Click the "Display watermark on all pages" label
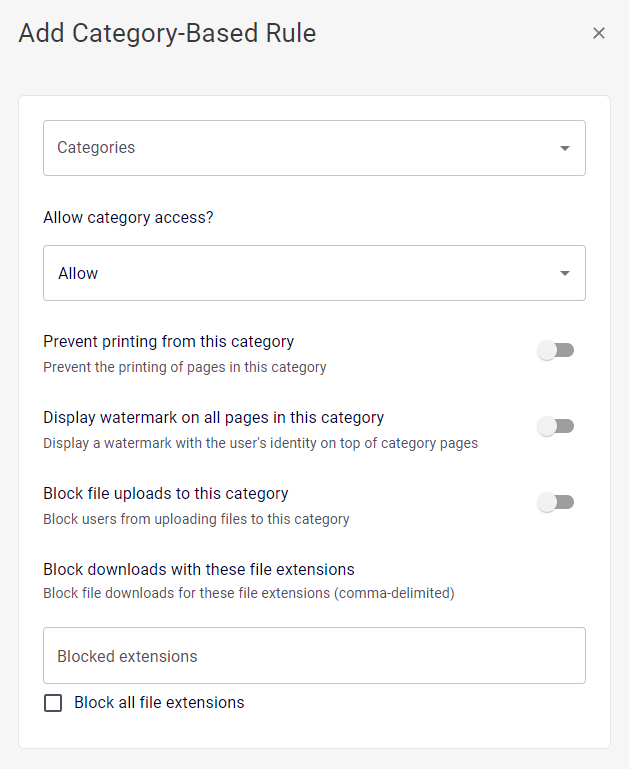This screenshot has height=769, width=629. (x=213, y=417)
